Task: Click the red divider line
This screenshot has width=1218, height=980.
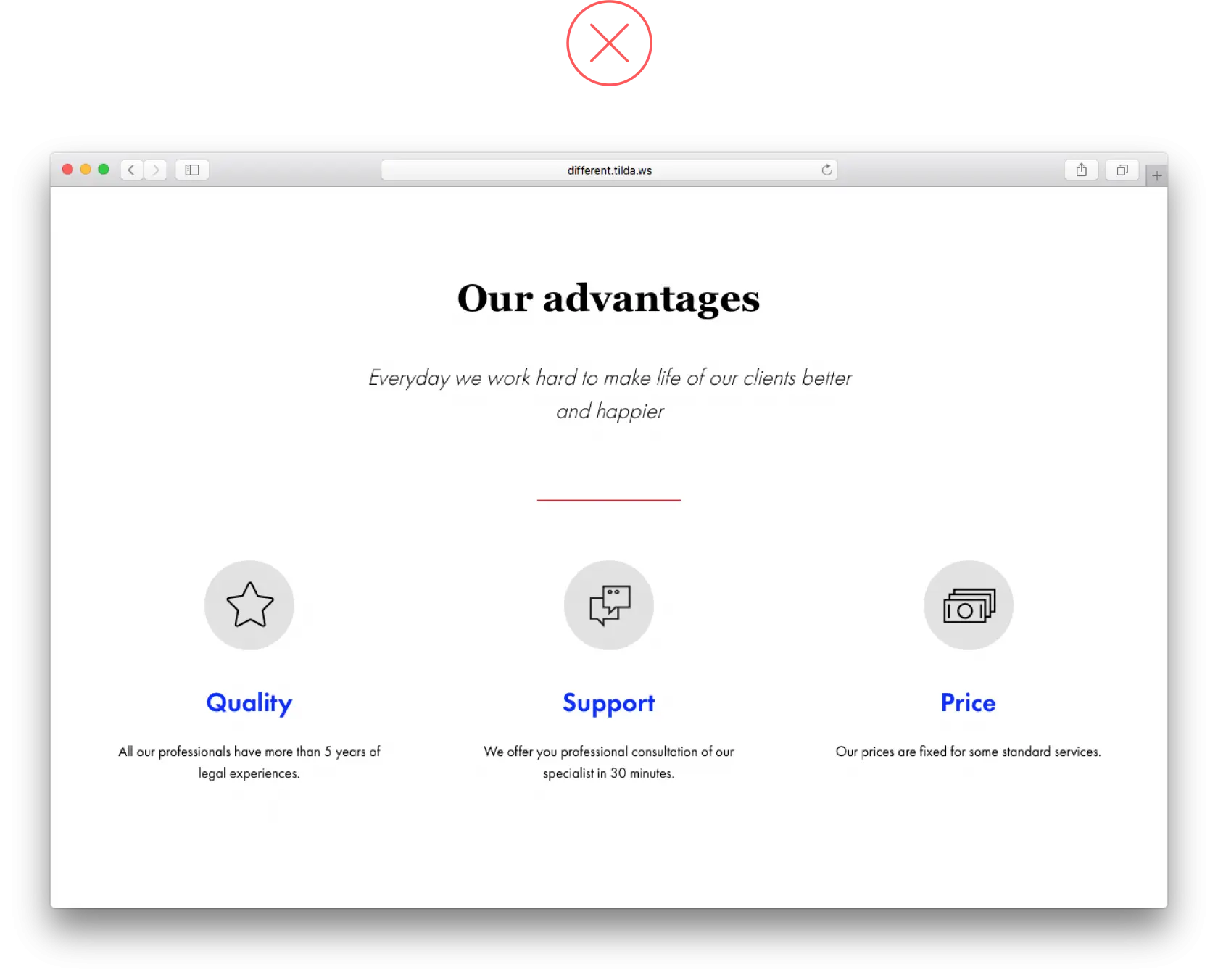Action: click(609, 499)
